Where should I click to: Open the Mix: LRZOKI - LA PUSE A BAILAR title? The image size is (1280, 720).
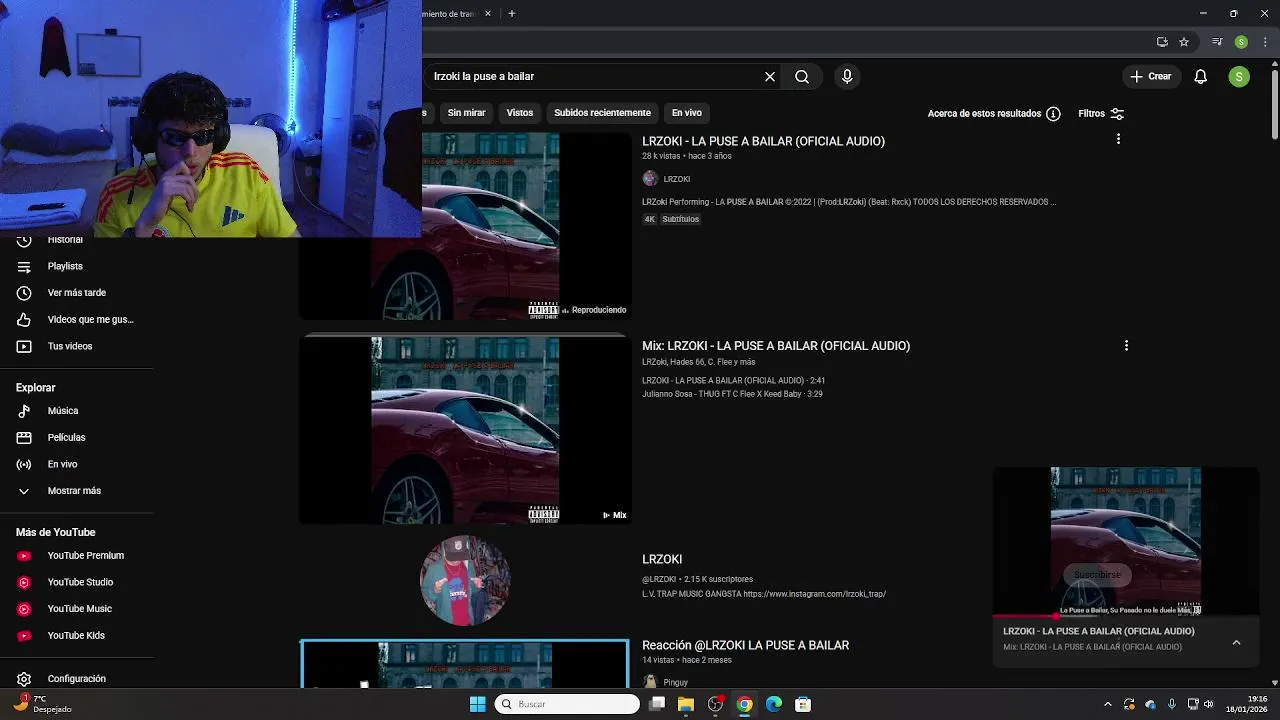click(x=776, y=346)
